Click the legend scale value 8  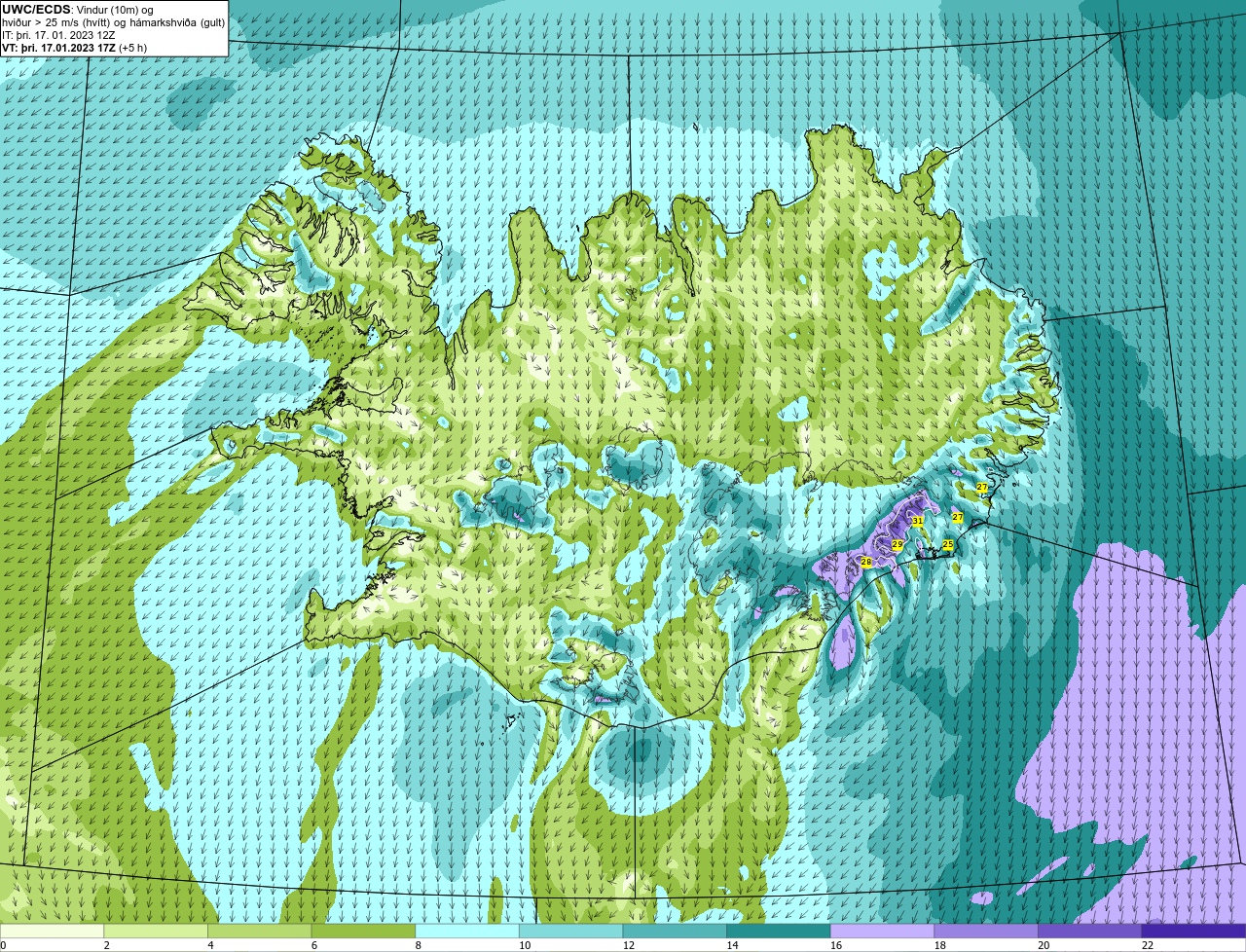(x=418, y=945)
